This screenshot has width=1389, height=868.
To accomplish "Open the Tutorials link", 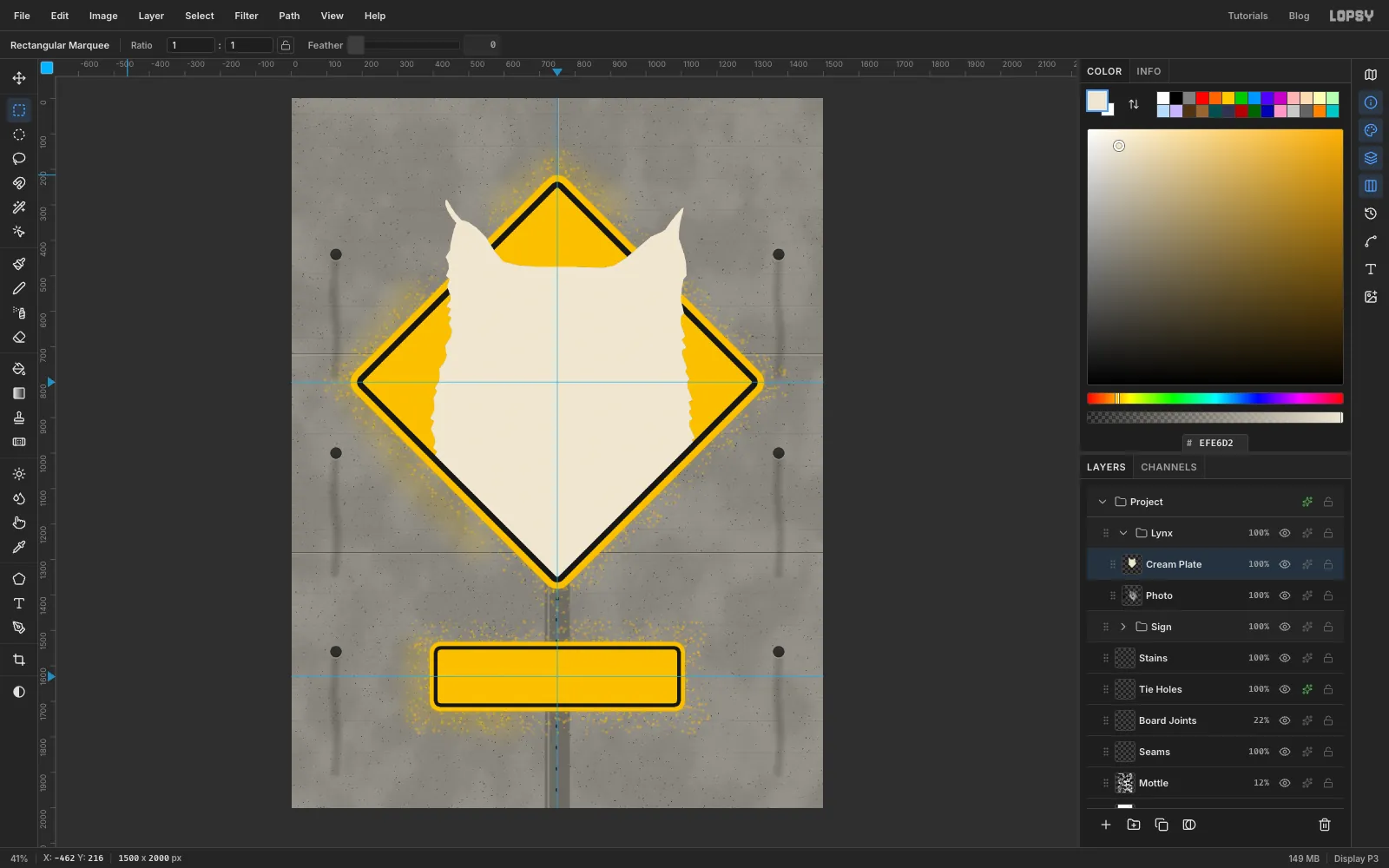I will click(x=1247, y=16).
